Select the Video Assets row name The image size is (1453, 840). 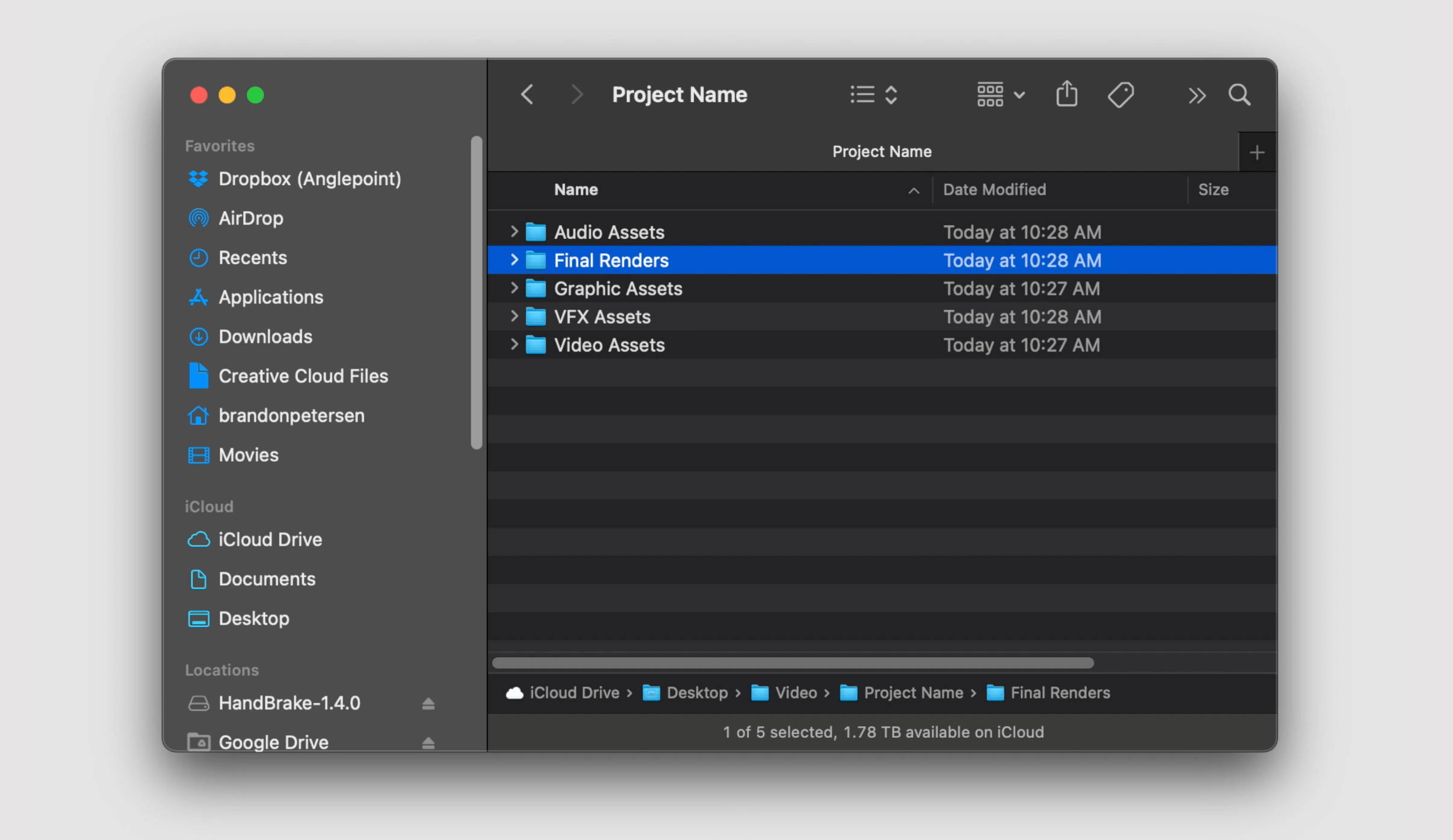[x=609, y=345]
